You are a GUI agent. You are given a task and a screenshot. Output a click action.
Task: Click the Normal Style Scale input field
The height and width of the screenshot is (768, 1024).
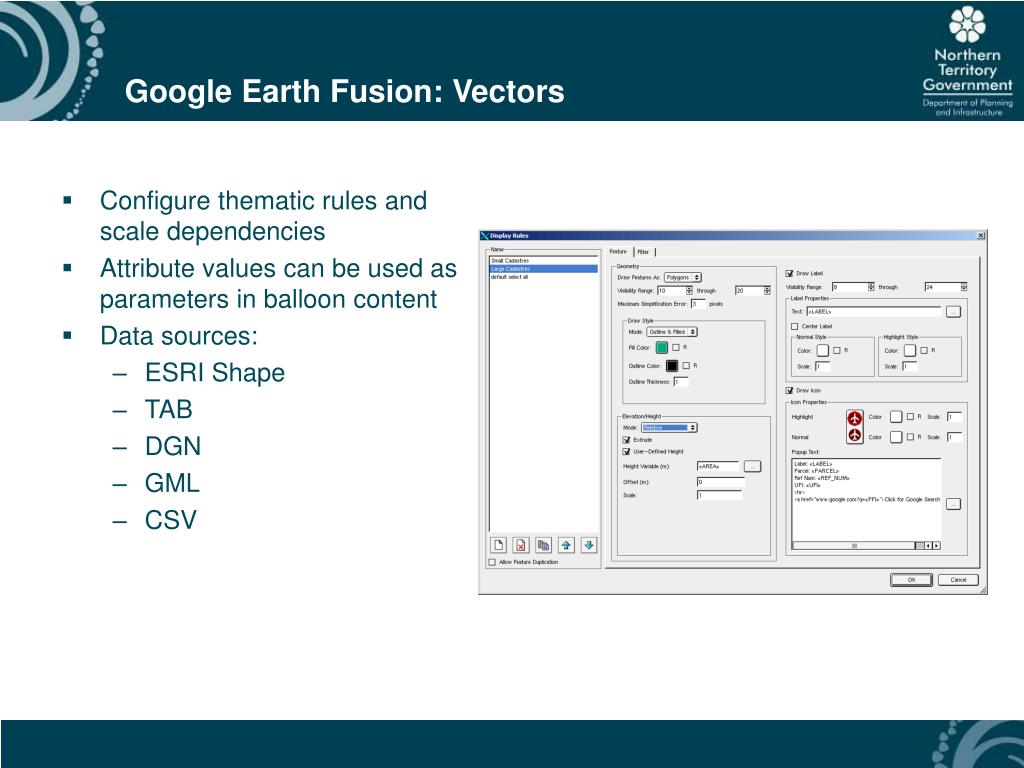click(x=822, y=367)
